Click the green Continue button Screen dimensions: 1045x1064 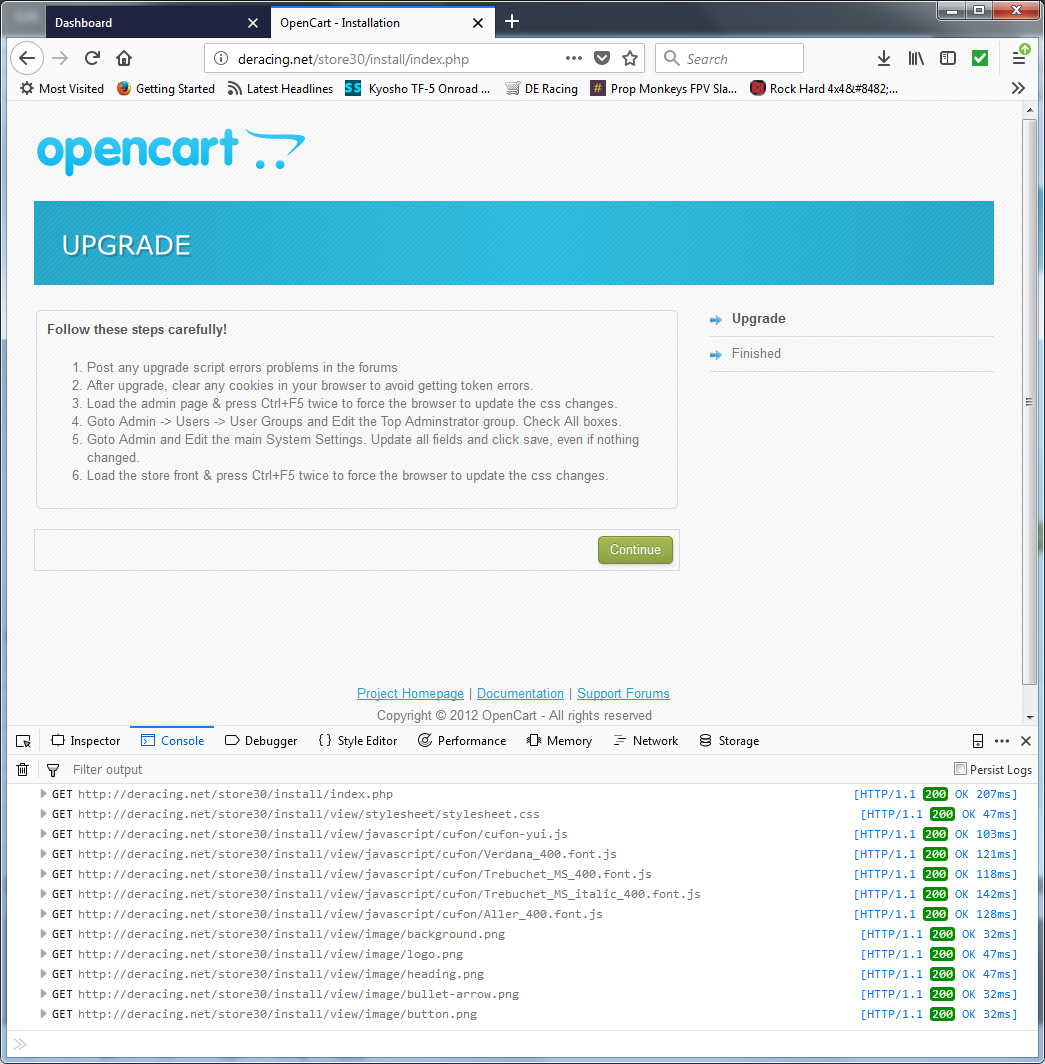pos(635,550)
